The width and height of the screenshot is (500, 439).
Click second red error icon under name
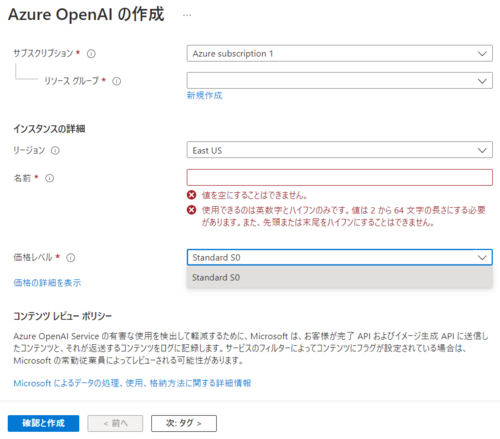point(191,210)
